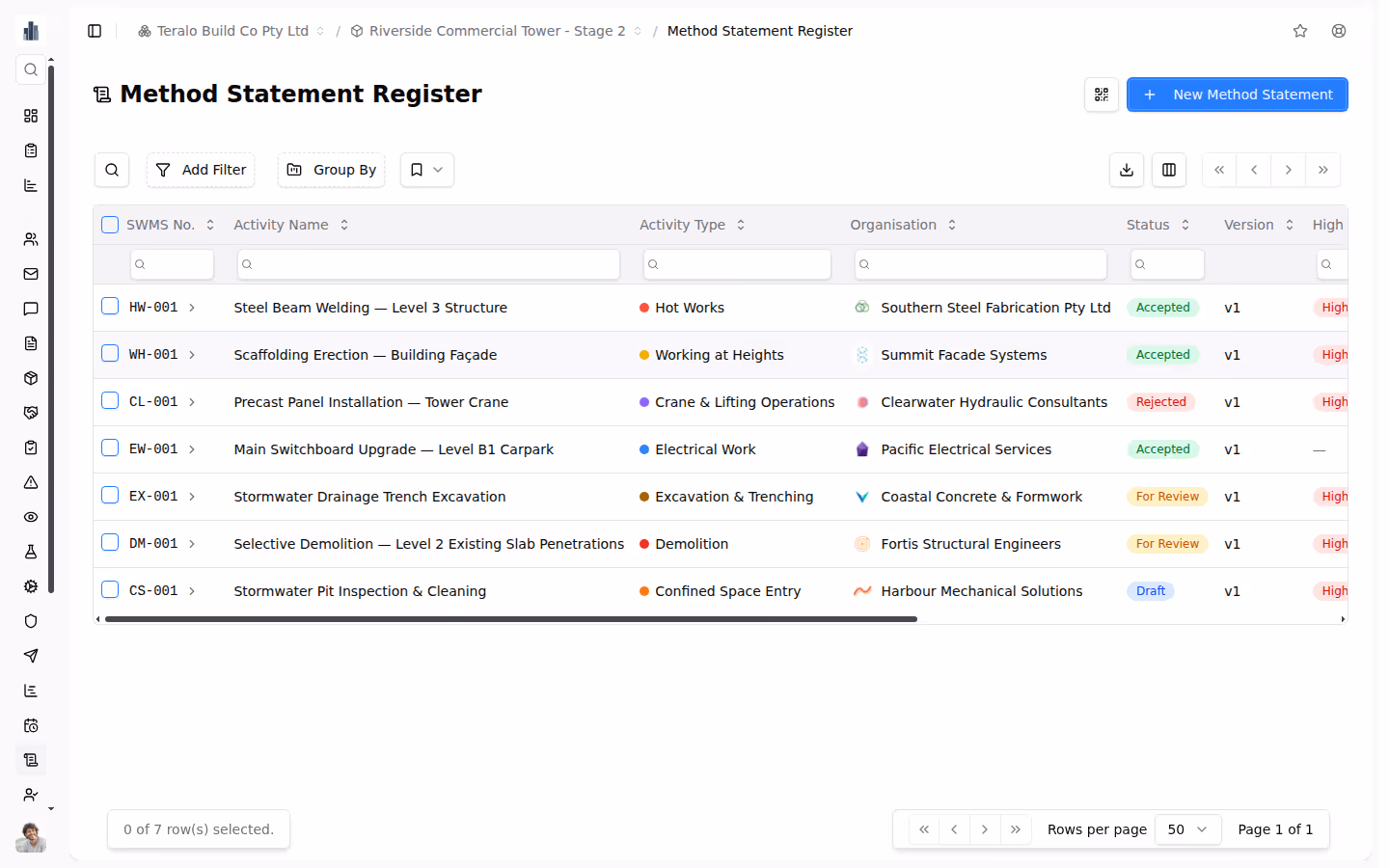Open Riverside Commercial Tower project switcher
Viewport: 1389px width, 868px height.
[x=496, y=31]
